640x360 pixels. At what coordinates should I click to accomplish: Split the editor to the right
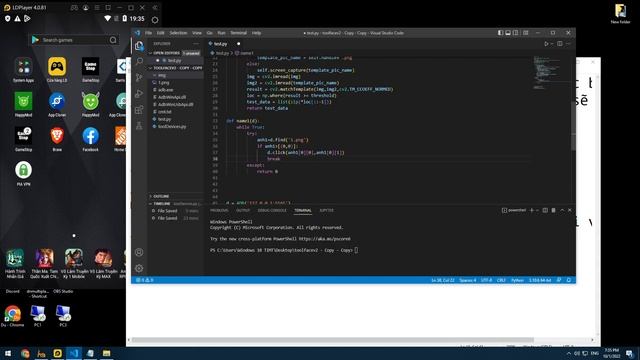560,44
